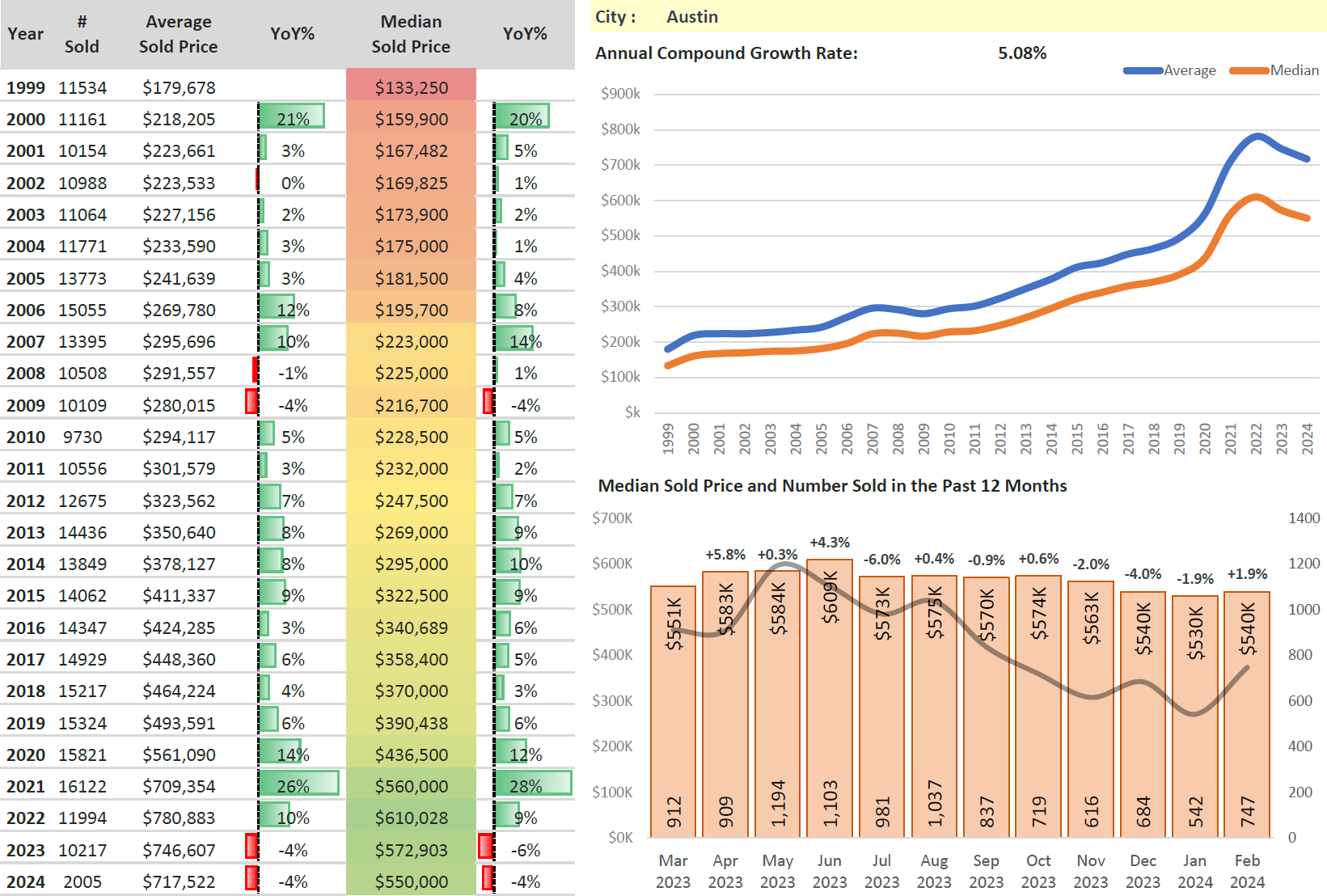Select the 2009 number sold 10109 cell
This screenshot has width=1327, height=896.
tap(82, 405)
